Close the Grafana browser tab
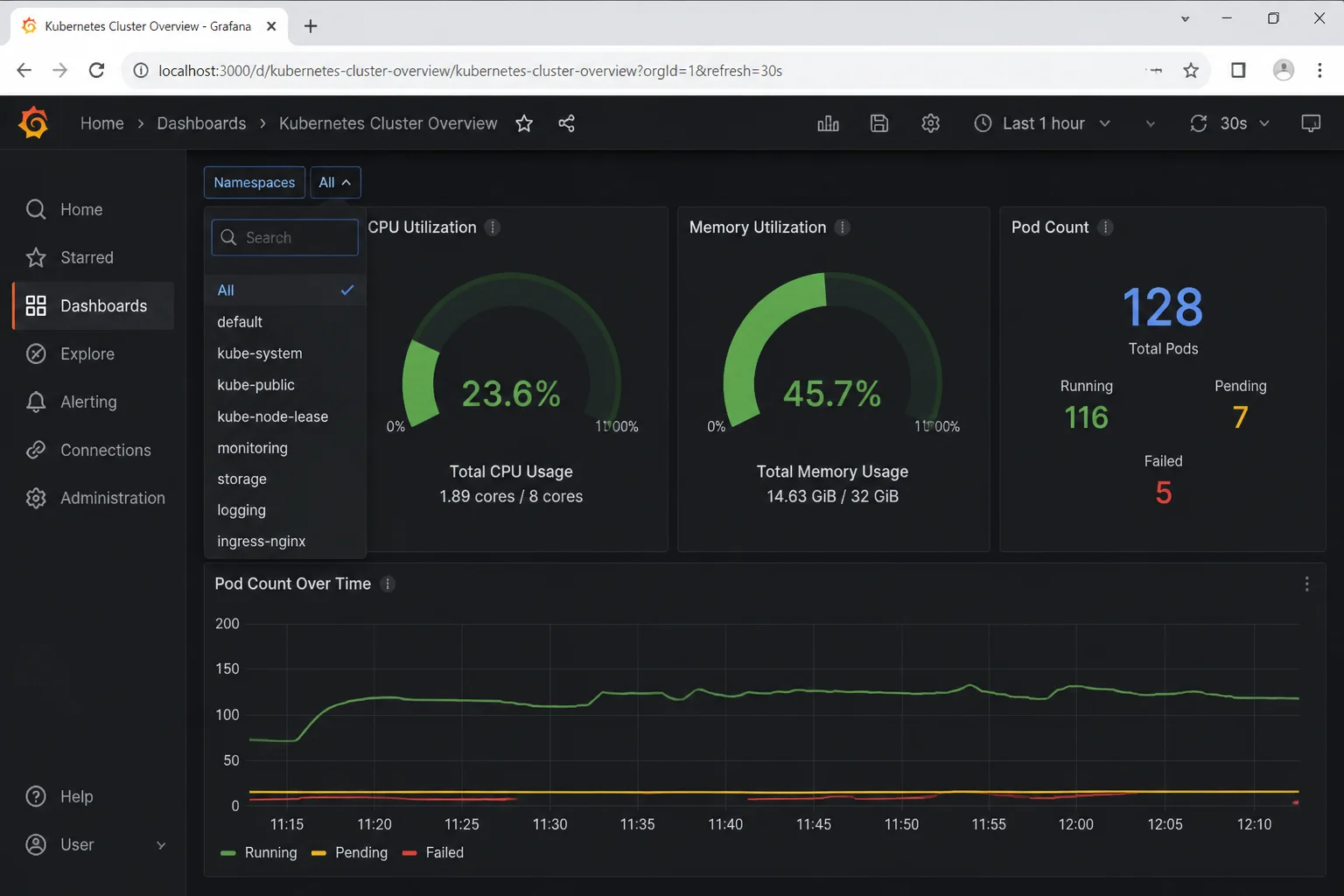The width and height of the screenshot is (1344, 896). click(x=271, y=26)
